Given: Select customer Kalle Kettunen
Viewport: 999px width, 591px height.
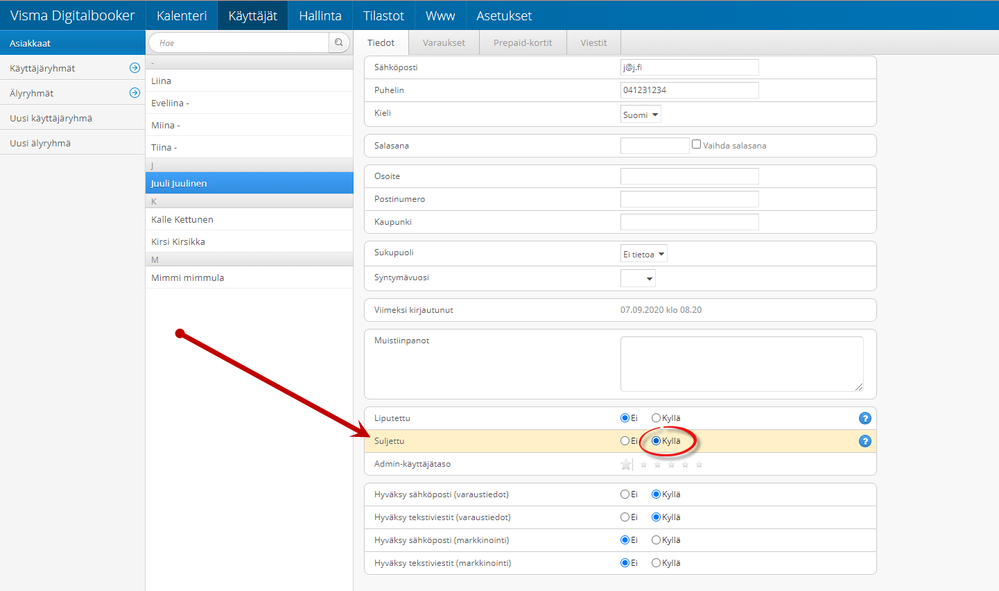Looking at the screenshot, I should click(249, 219).
